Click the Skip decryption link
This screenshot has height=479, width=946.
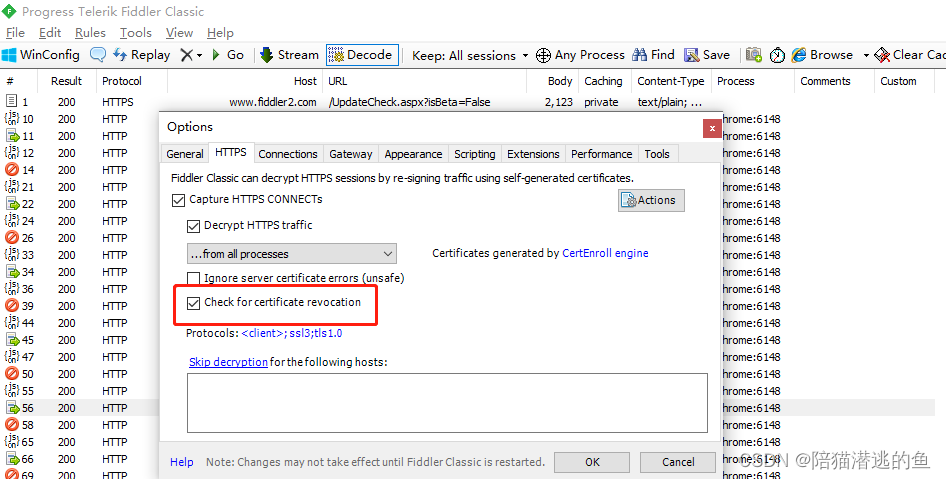pos(228,362)
